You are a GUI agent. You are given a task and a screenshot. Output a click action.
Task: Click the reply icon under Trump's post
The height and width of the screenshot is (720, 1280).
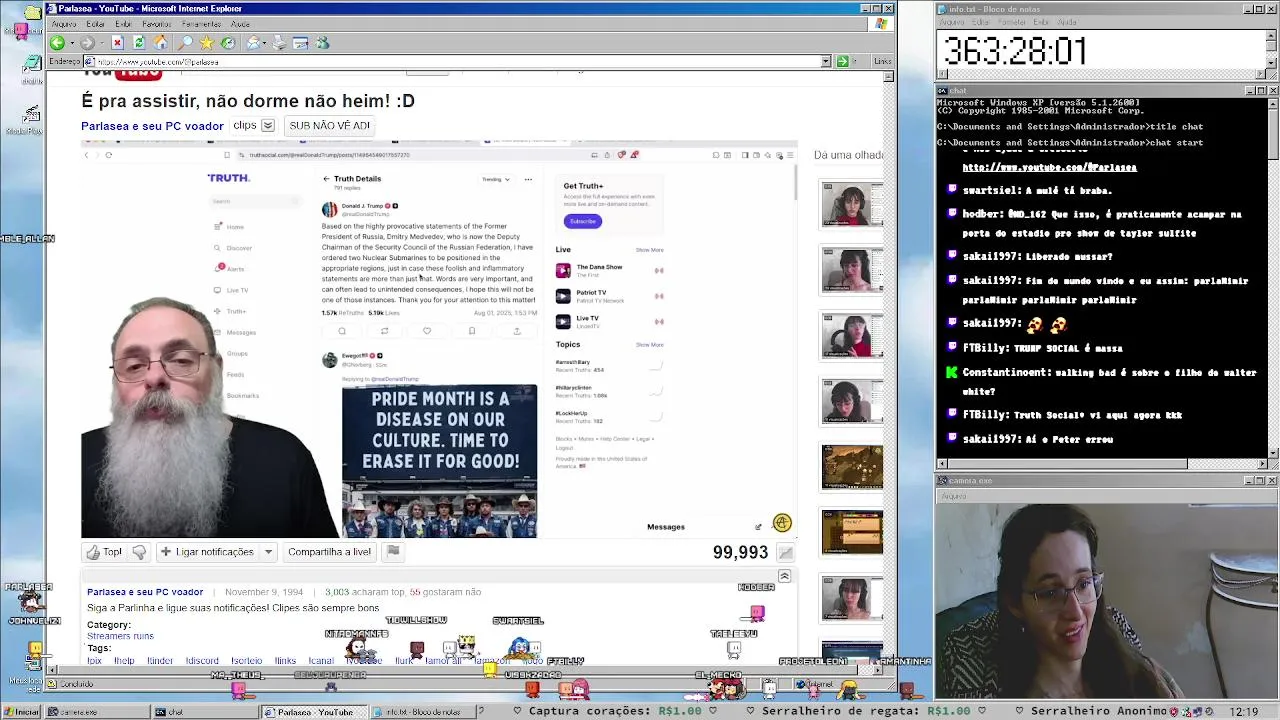(x=342, y=331)
